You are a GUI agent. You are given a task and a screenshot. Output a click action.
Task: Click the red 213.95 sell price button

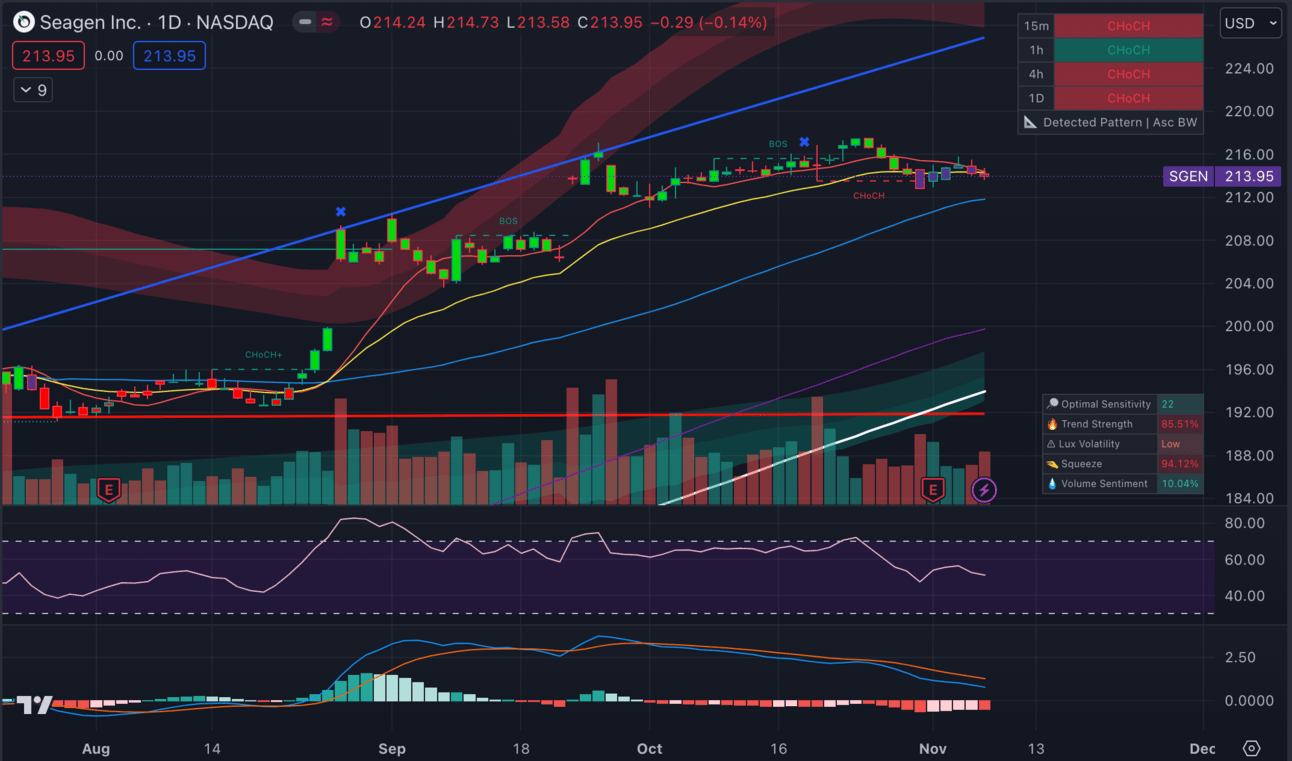click(x=49, y=56)
